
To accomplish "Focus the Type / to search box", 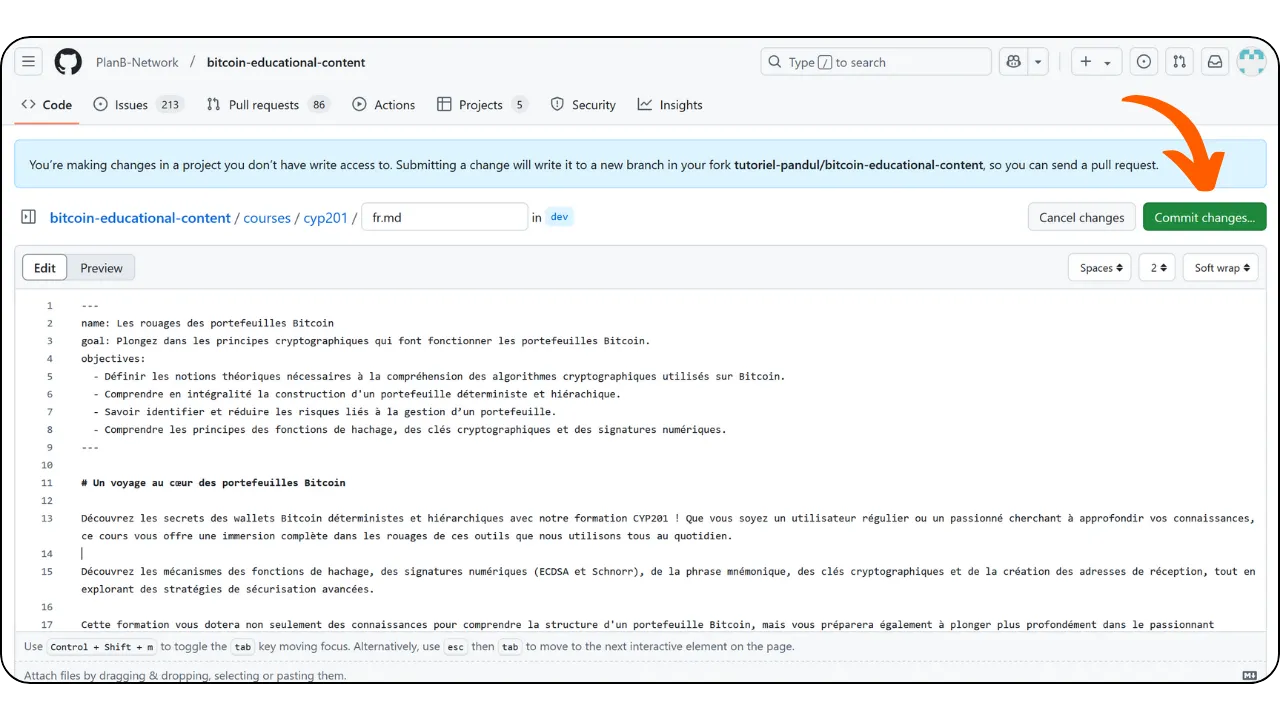I will click(x=876, y=62).
